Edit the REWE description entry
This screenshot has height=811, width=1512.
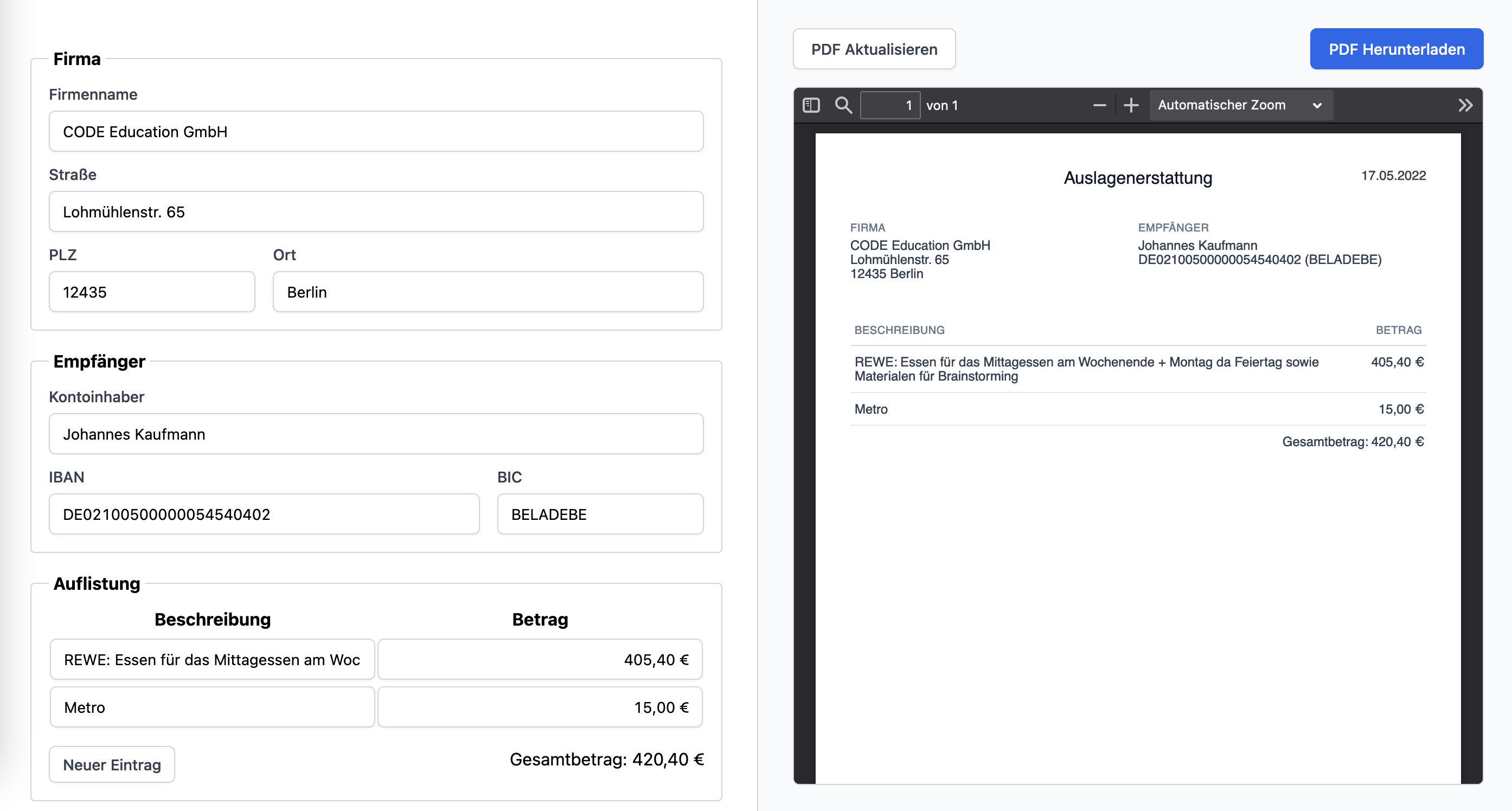pyautogui.click(x=212, y=660)
